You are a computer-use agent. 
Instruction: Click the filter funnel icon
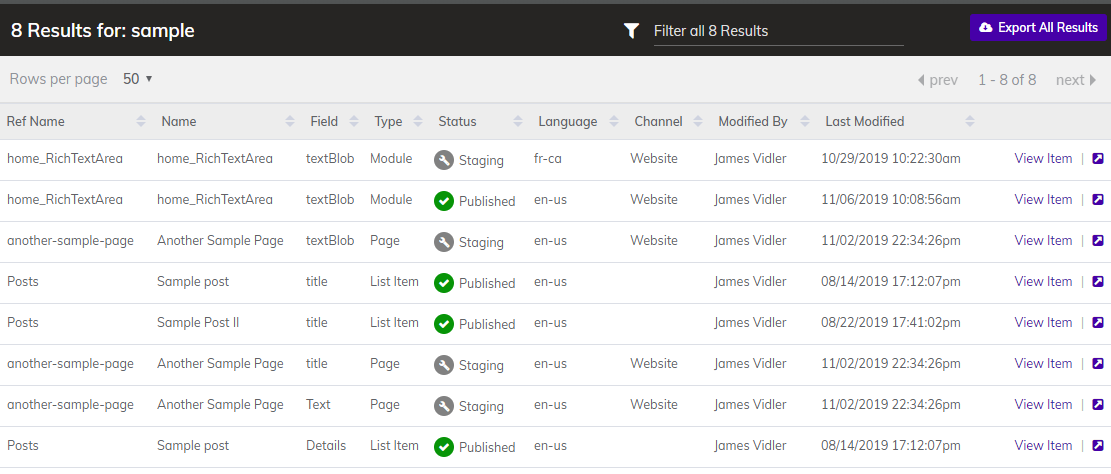point(631,30)
